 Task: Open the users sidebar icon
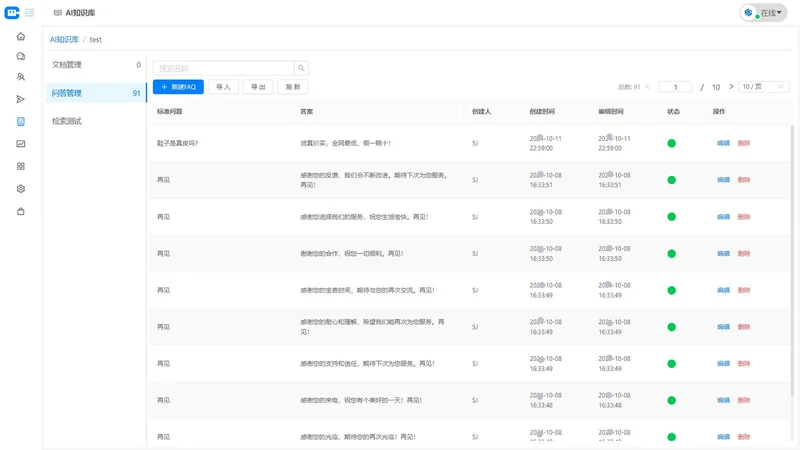pos(20,77)
